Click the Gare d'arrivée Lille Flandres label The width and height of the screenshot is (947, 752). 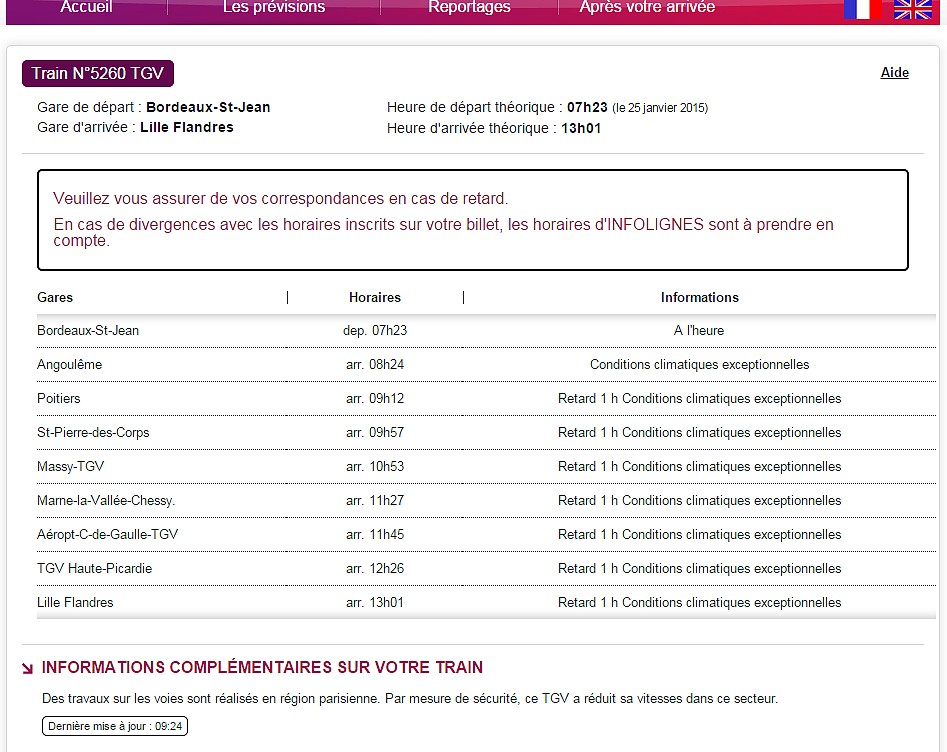tap(135, 127)
